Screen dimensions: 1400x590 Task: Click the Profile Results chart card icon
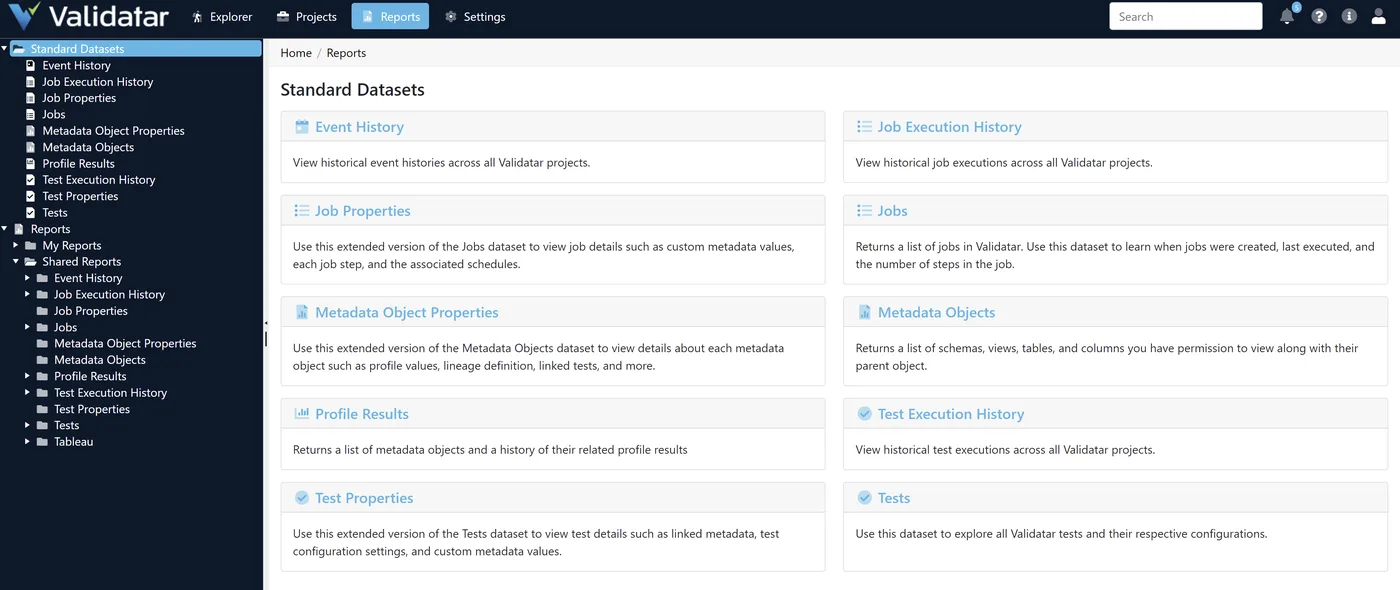[x=302, y=413]
